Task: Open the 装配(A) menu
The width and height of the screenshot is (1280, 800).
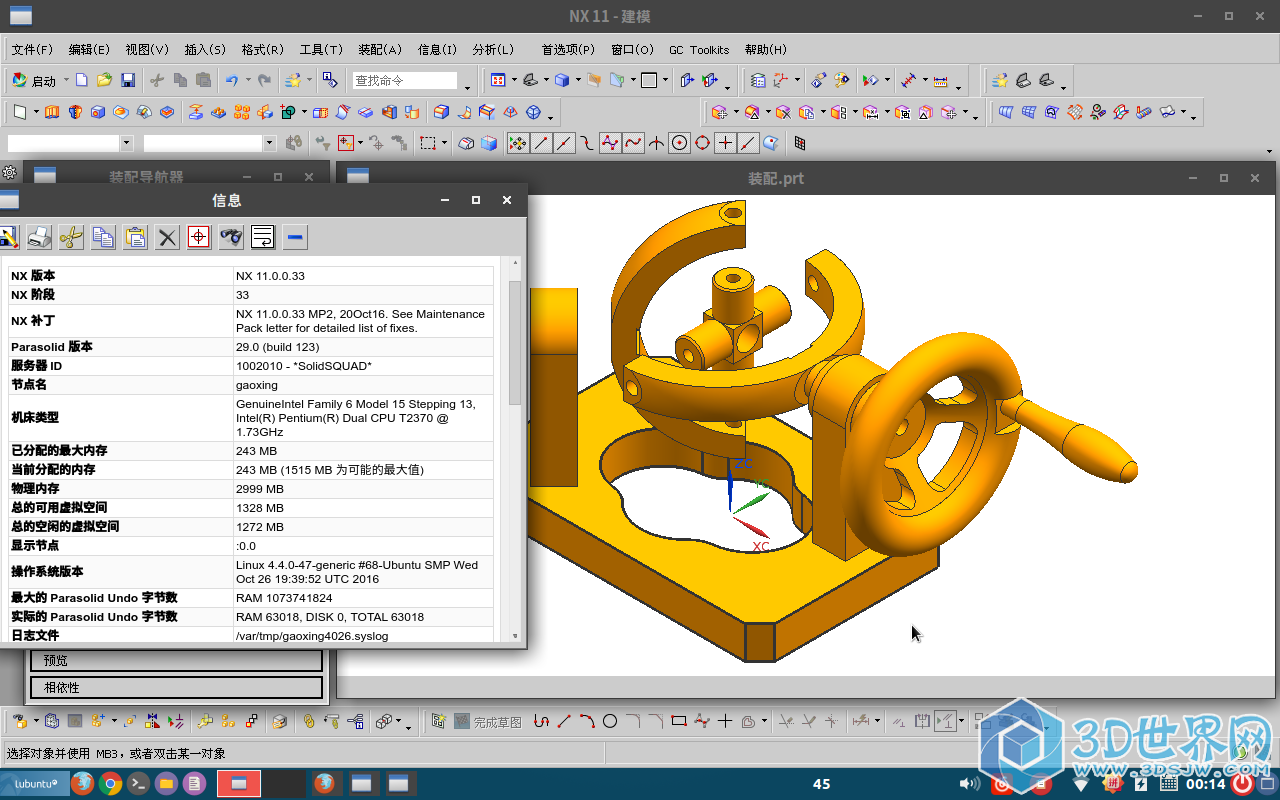Action: tap(380, 49)
